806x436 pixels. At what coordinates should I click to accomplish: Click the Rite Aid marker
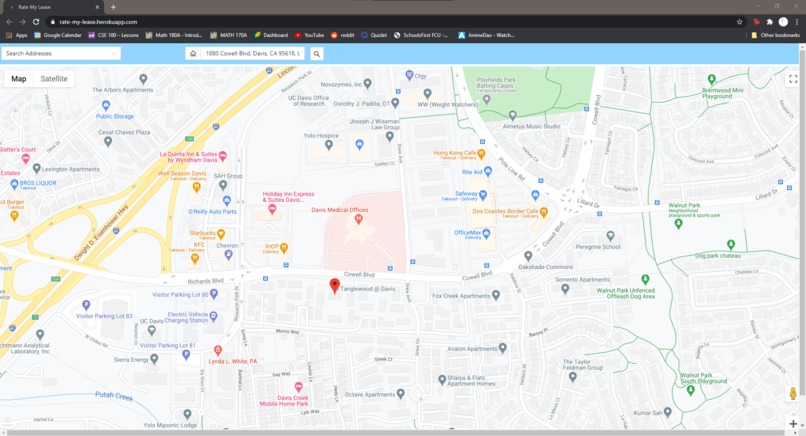(488, 172)
